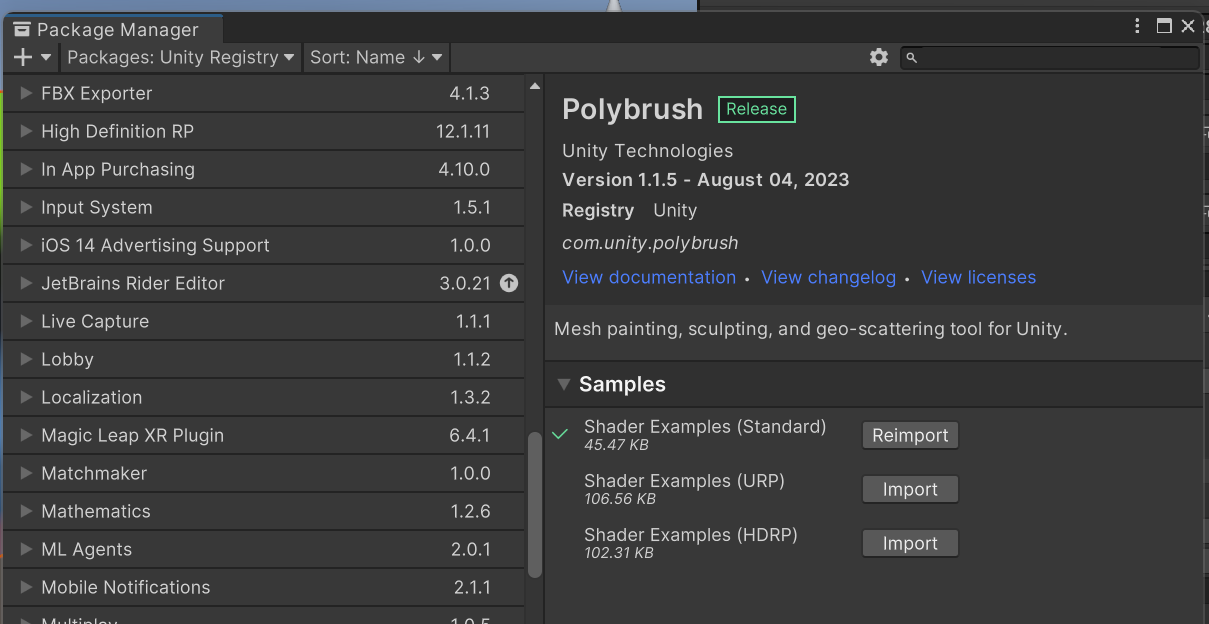Viewport: 1209px width, 624px height.
Task: Reimport Shader Examples (Standard)
Action: (x=910, y=435)
